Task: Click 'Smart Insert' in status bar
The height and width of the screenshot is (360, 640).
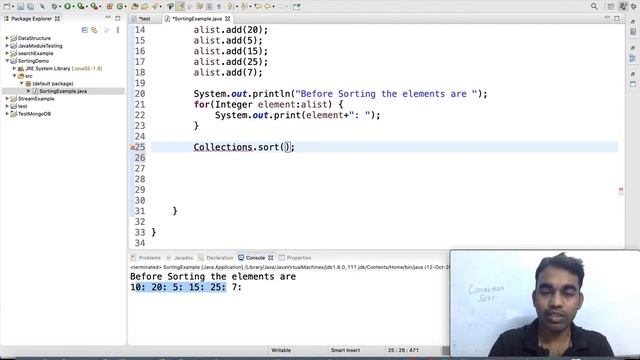Action: tap(345, 350)
